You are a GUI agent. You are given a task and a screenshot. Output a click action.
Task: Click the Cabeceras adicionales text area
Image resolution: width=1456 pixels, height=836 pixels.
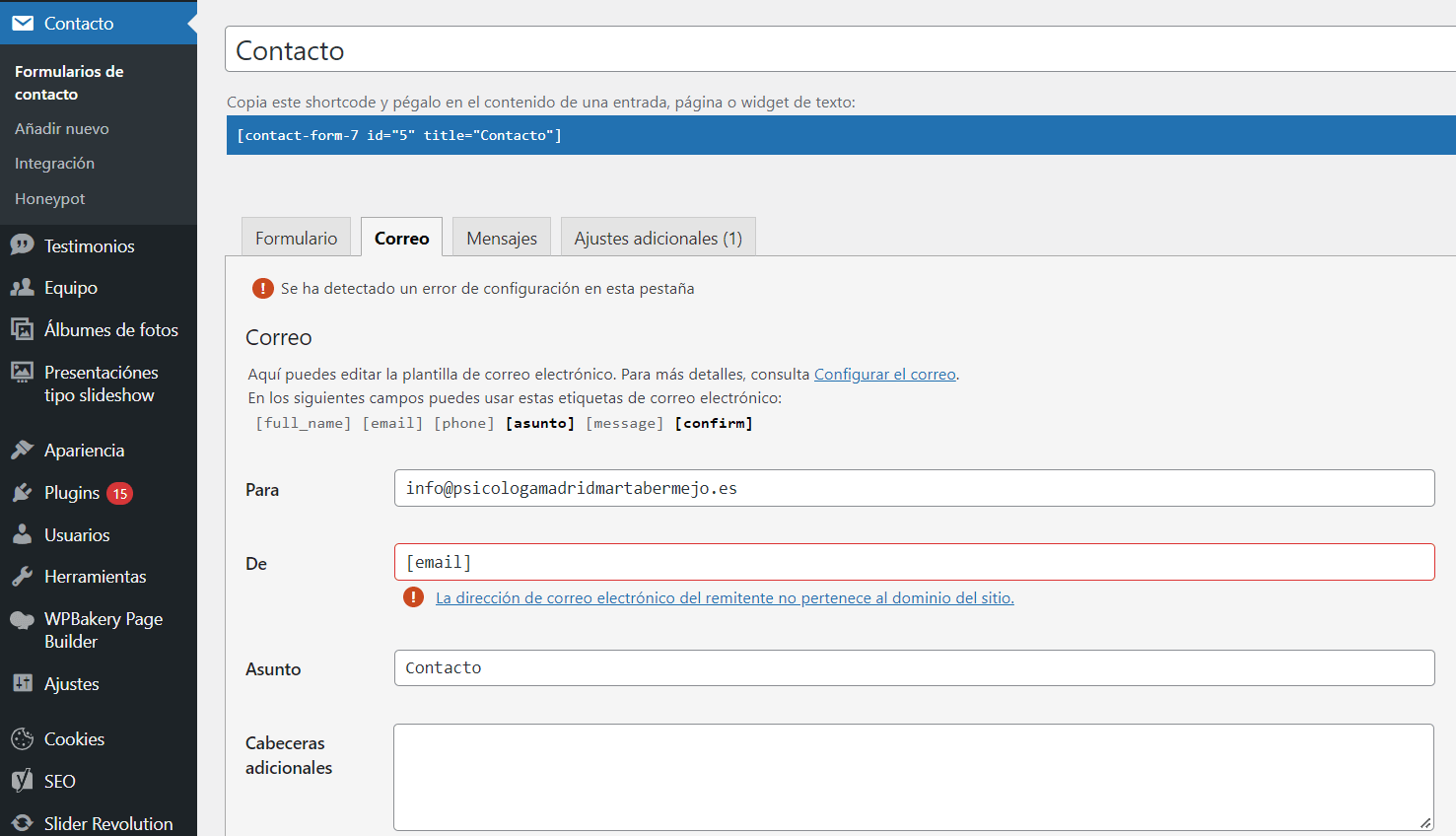pyautogui.click(x=914, y=777)
